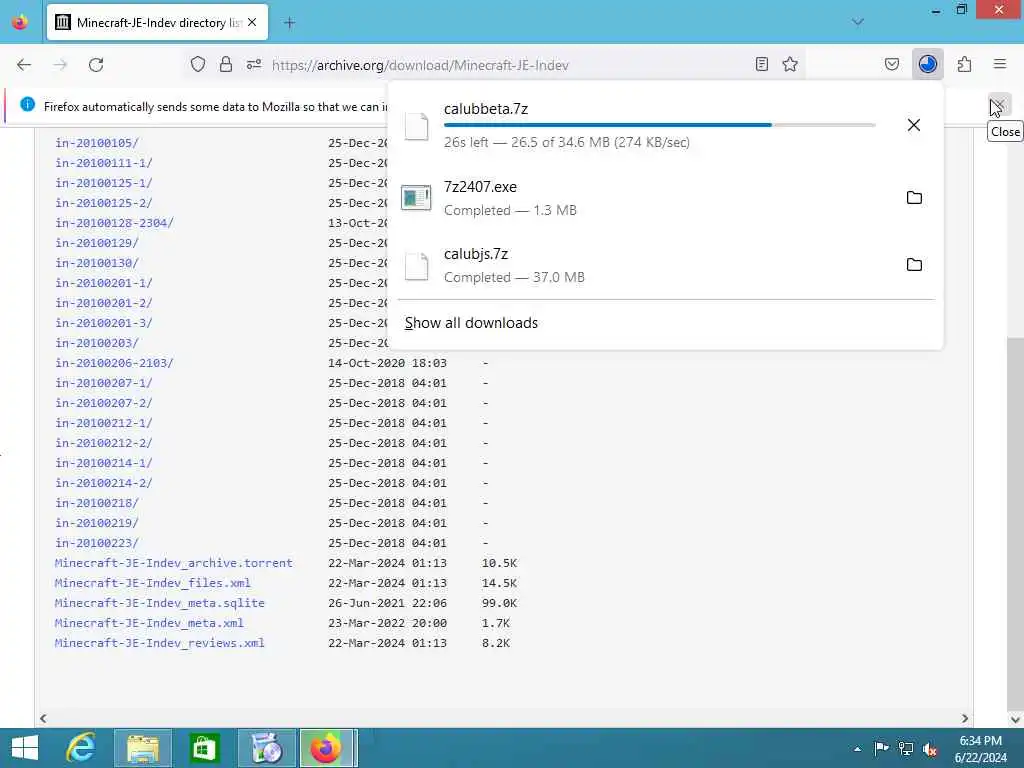This screenshot has width=1024, height=768.
Task: Click the calubbeta.7z download progress bar
Action: click(659, 125)
